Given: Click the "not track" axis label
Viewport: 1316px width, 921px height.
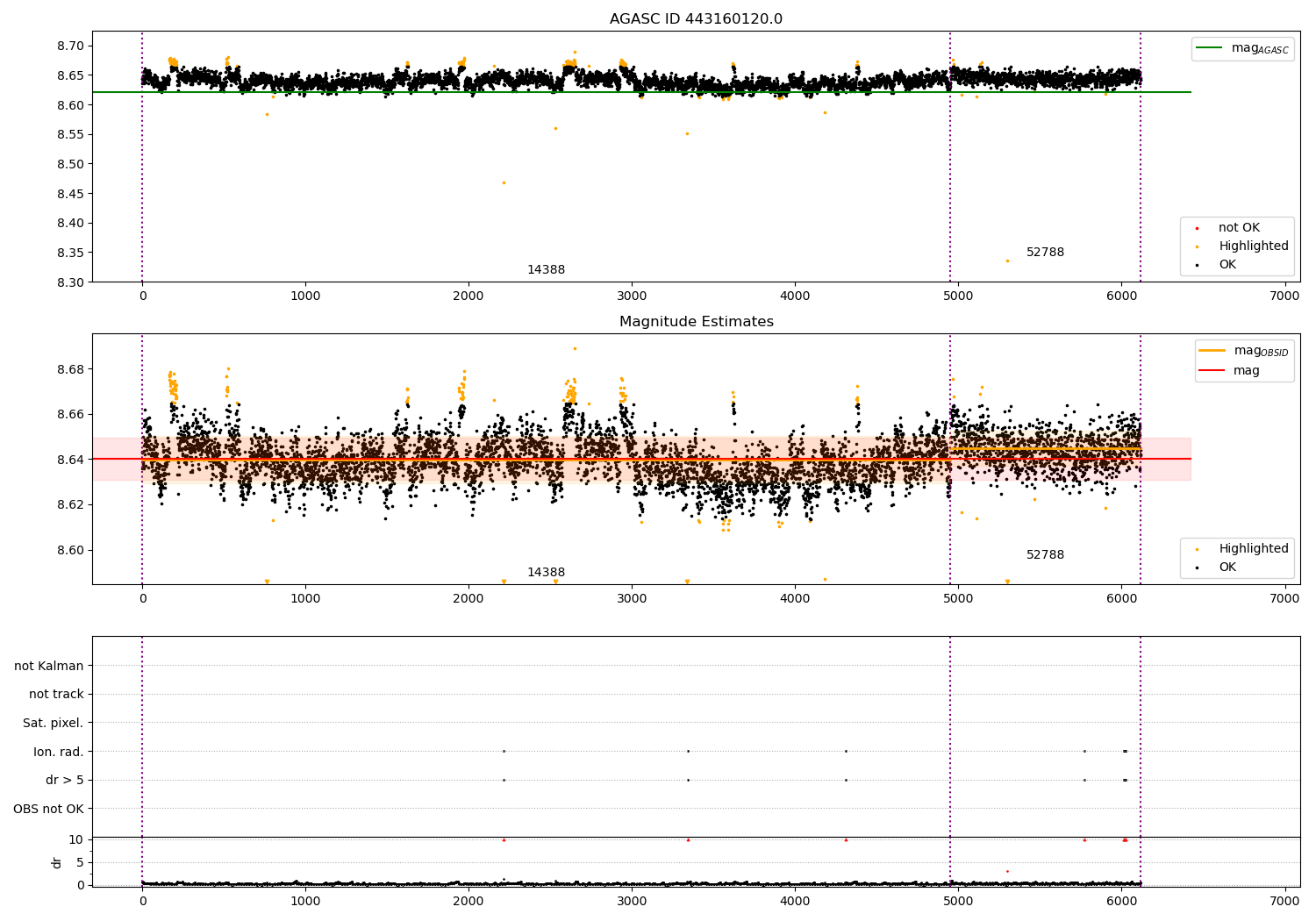Looking at the screenshot, I should (56, 695).
